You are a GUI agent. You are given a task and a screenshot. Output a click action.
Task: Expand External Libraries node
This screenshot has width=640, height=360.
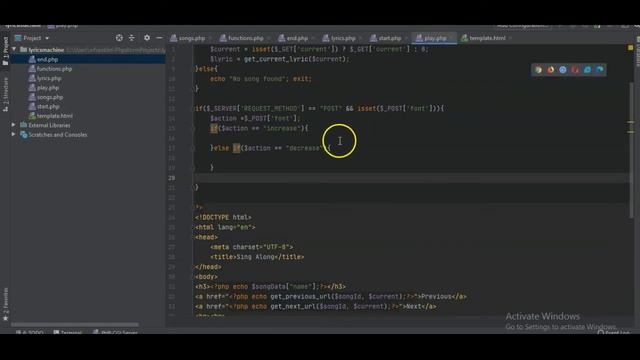click(x=14, y=125)
